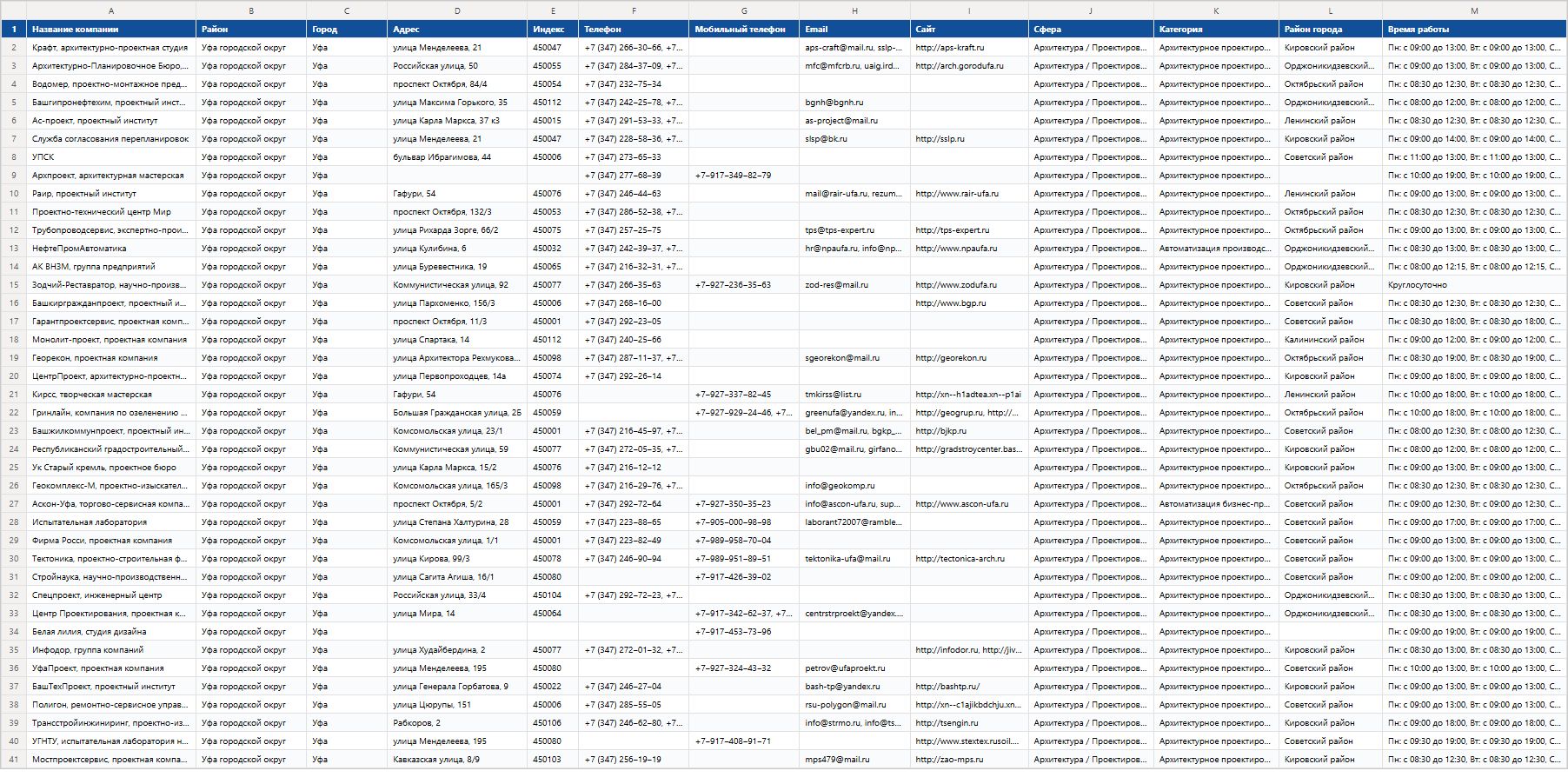
Task: Click cell "Автоматизация бизнес-пр..." in row 27
Action: point(1216,503)
